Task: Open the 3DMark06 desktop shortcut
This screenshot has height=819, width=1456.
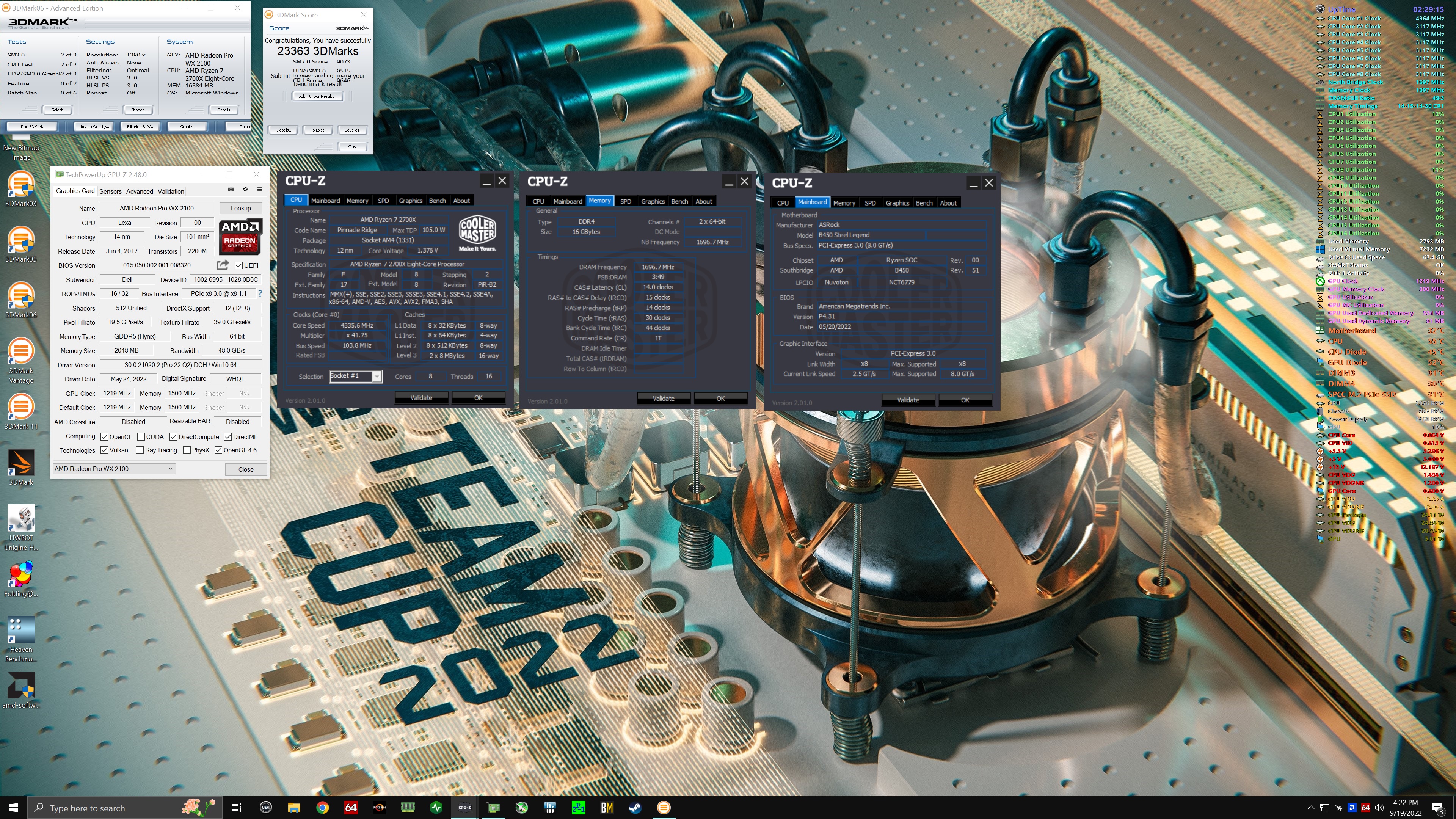Action: point(21,300)
